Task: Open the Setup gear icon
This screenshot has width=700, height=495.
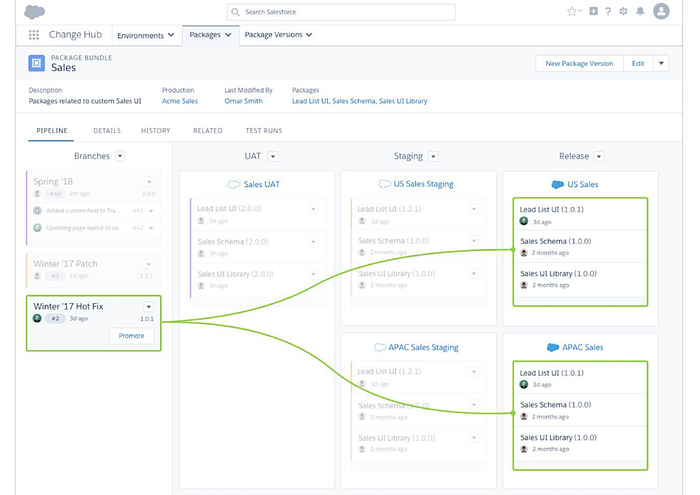Action: tap(623, 12)
